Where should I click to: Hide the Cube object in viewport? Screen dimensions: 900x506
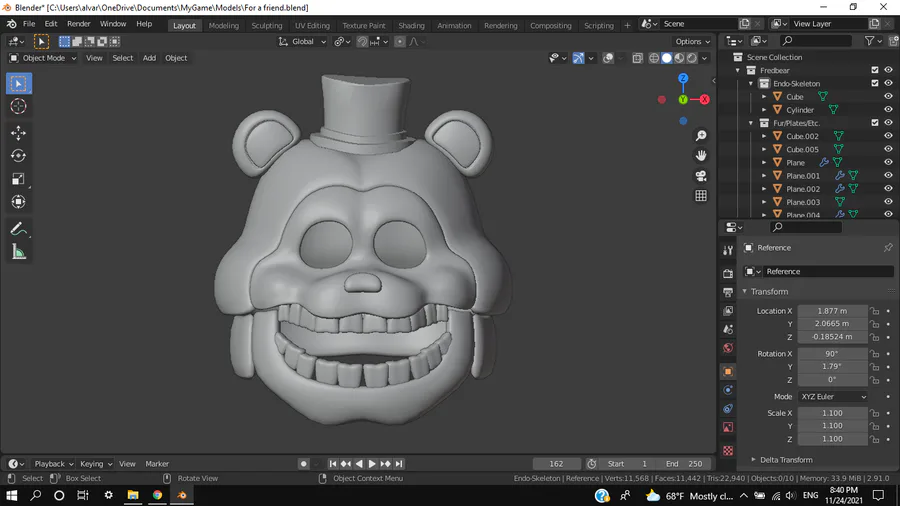(888, 96)
